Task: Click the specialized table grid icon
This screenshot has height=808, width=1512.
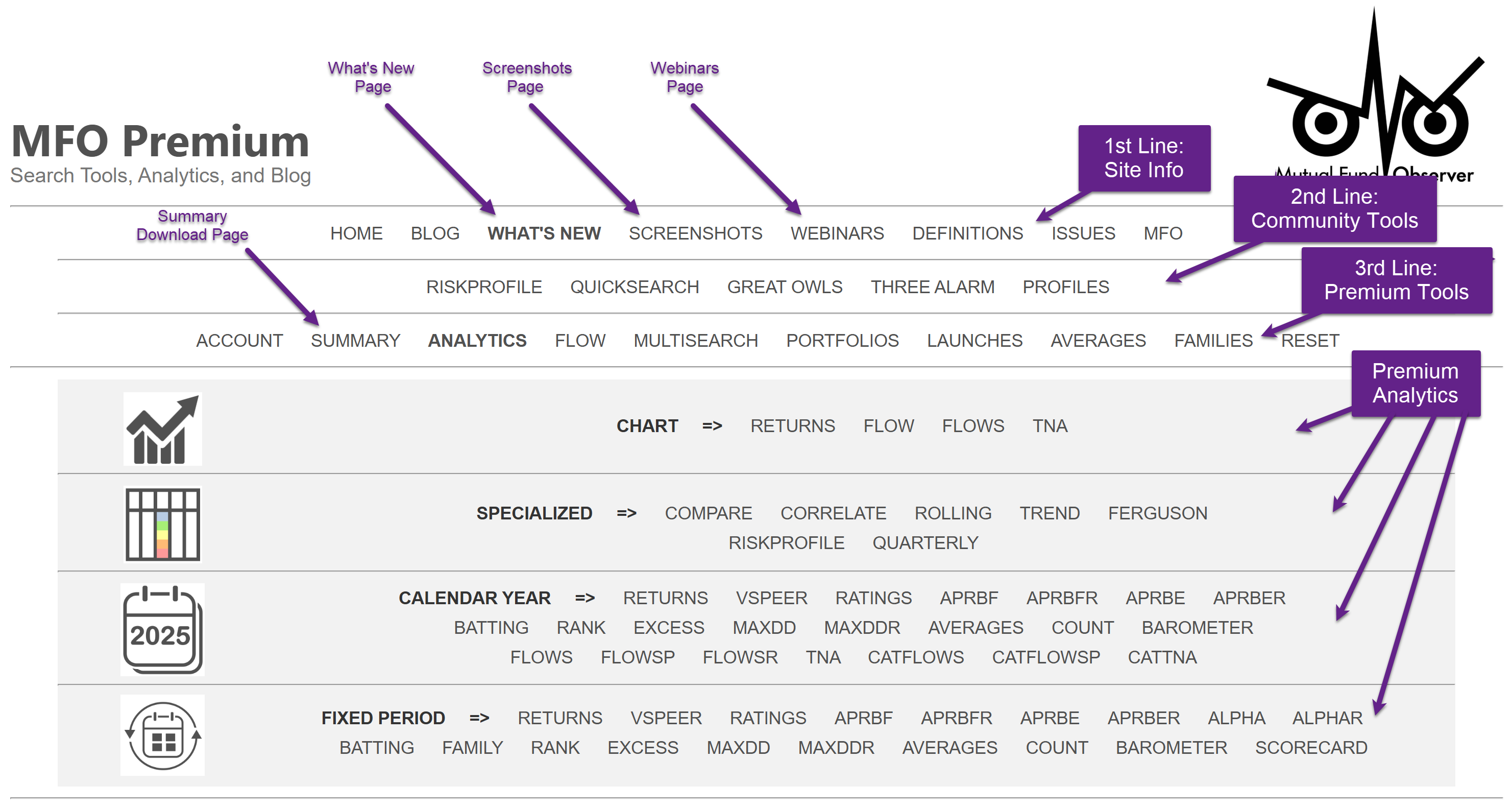Action: click(163, 525)
